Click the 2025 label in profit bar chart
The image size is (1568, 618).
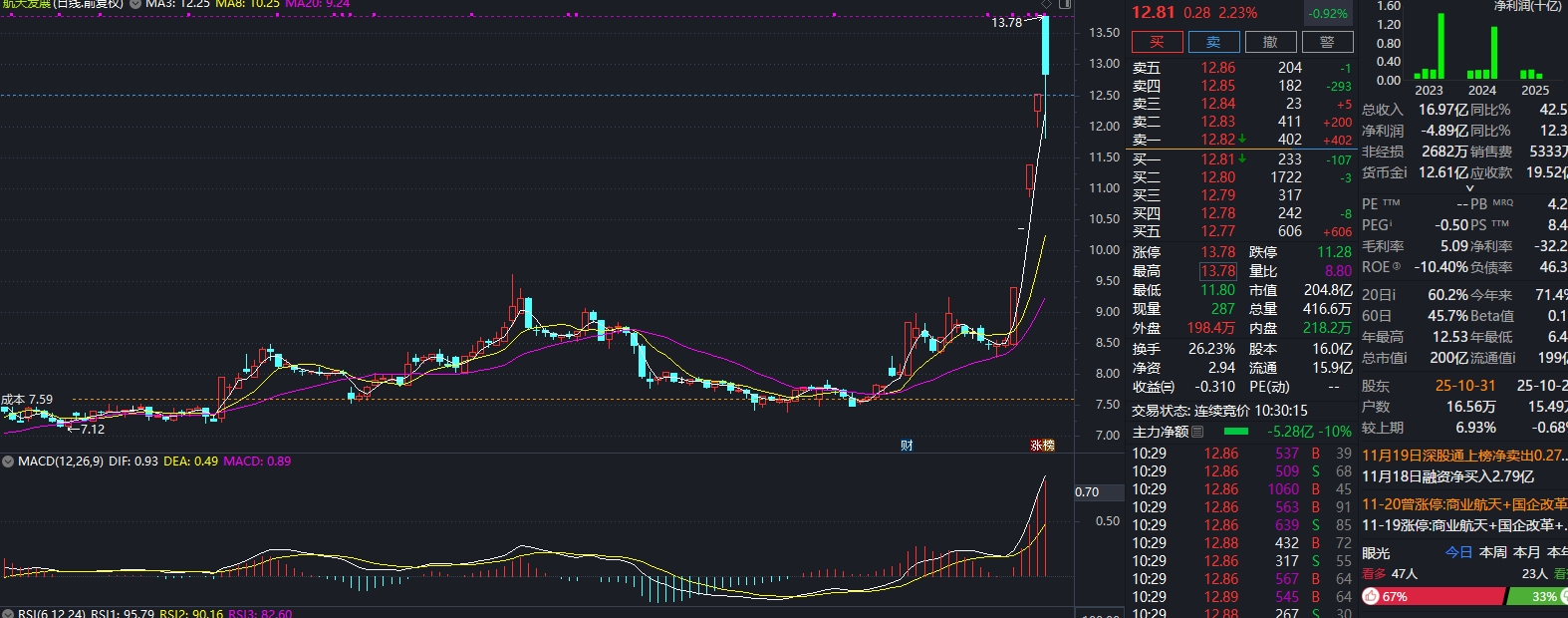1534,90
